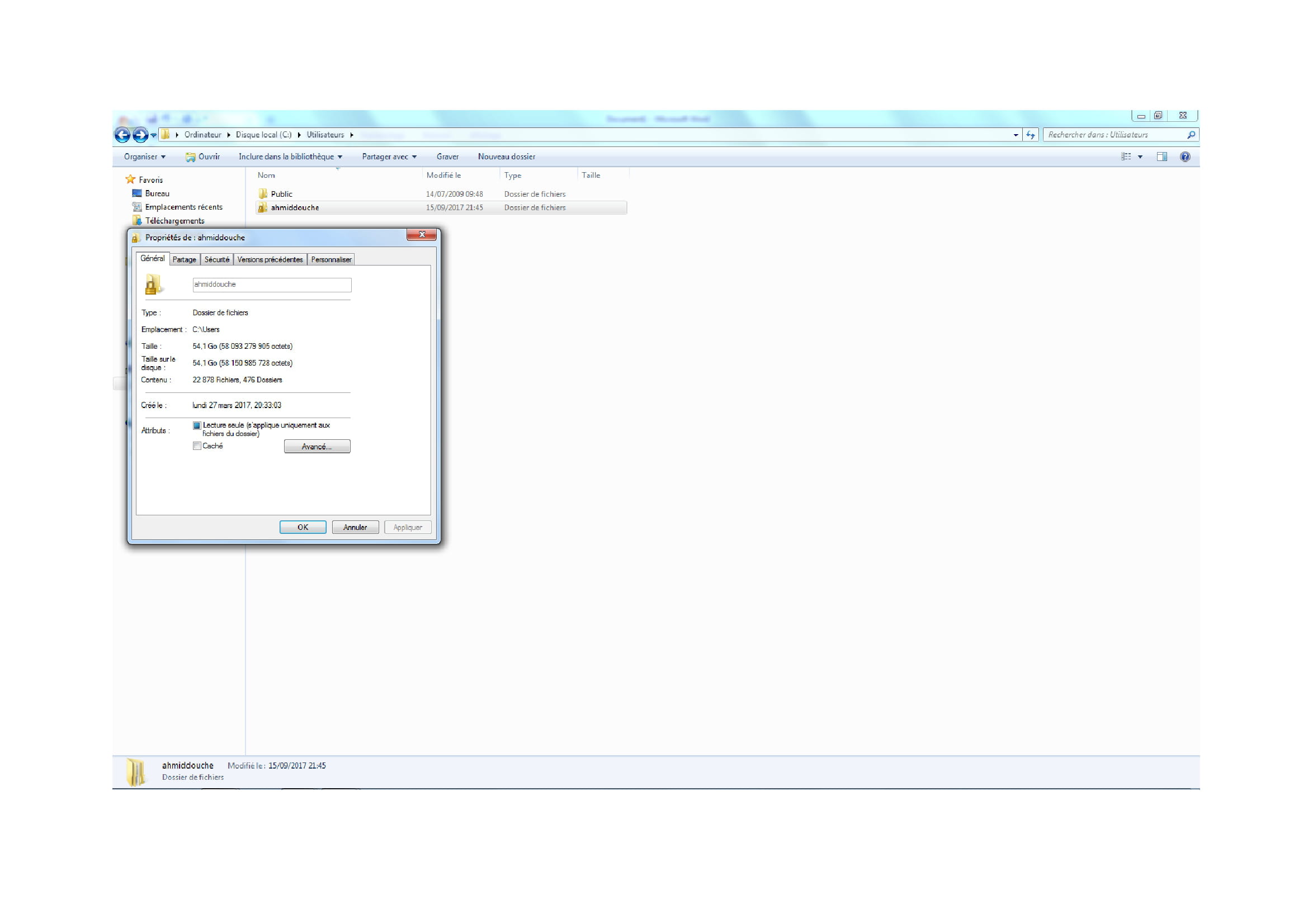Go back with the Explorer back arrow
This screenshot has width=1308, height=924.
pyautogui.click(x=122, y=135)
